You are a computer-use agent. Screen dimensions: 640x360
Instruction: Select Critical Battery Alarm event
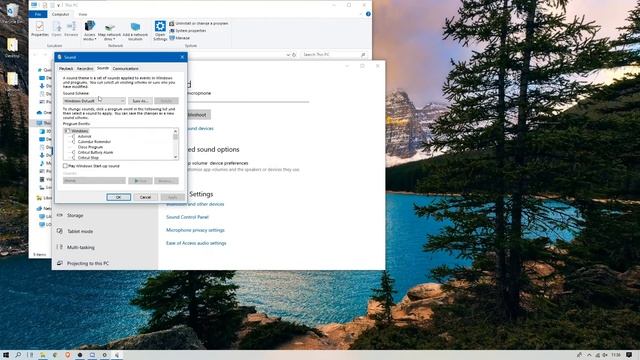pos(95,152)
